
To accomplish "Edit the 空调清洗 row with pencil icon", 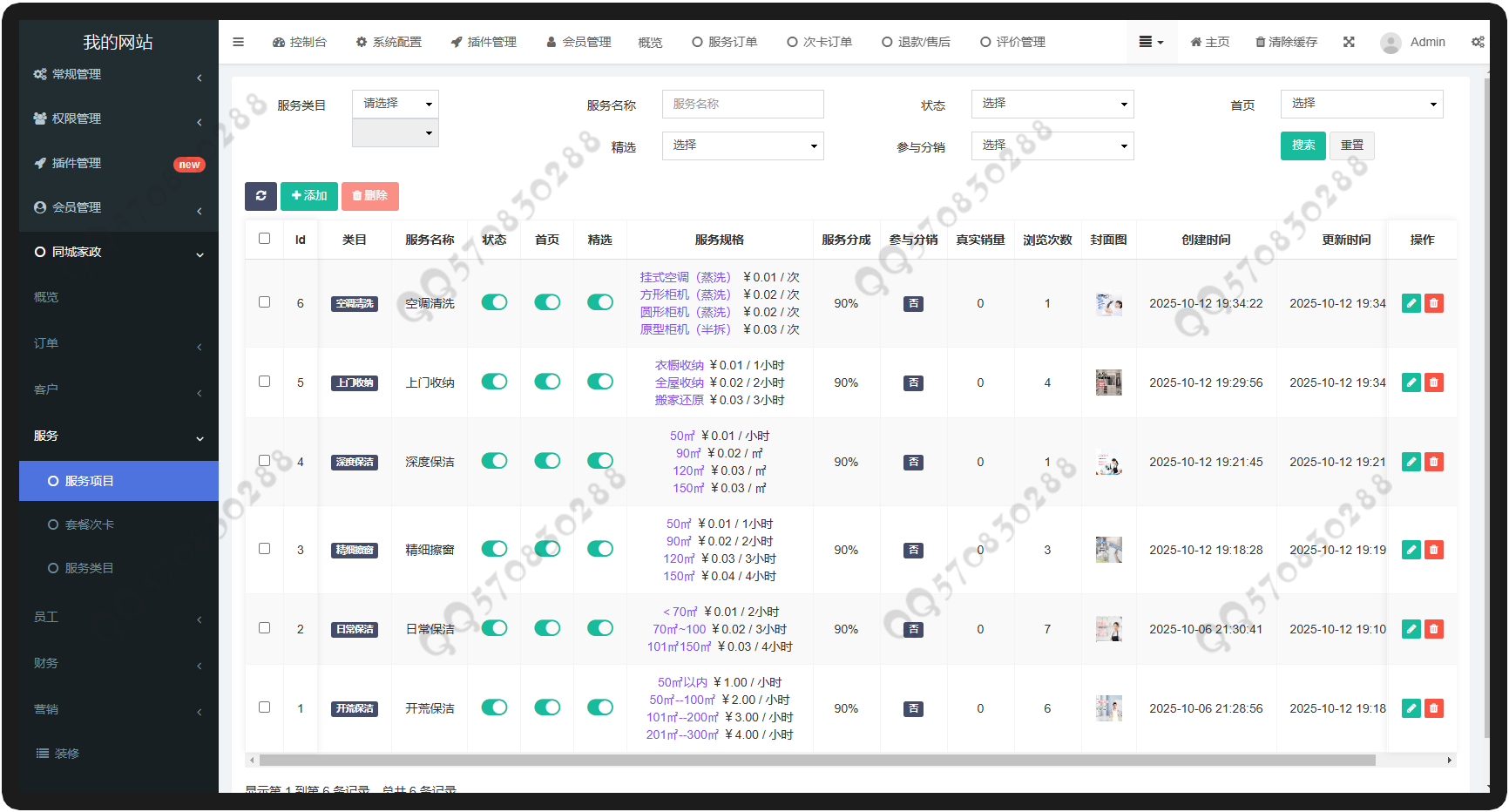I will pos(1411,303).
